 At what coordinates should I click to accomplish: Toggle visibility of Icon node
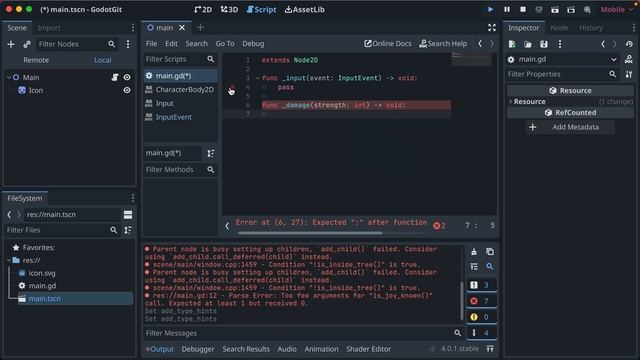click(x=127, y=90)
